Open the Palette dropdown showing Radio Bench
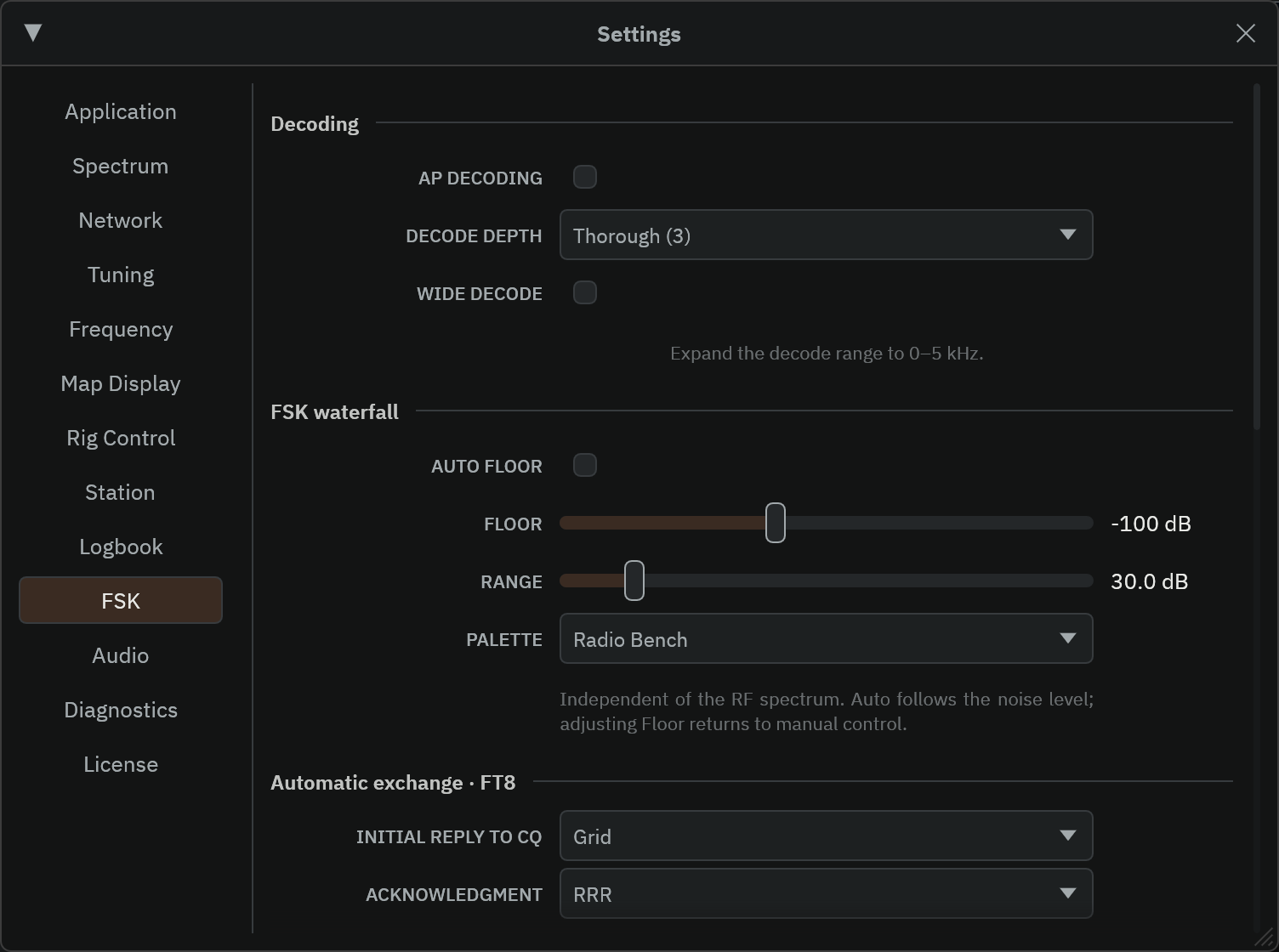 pos(826,638)
